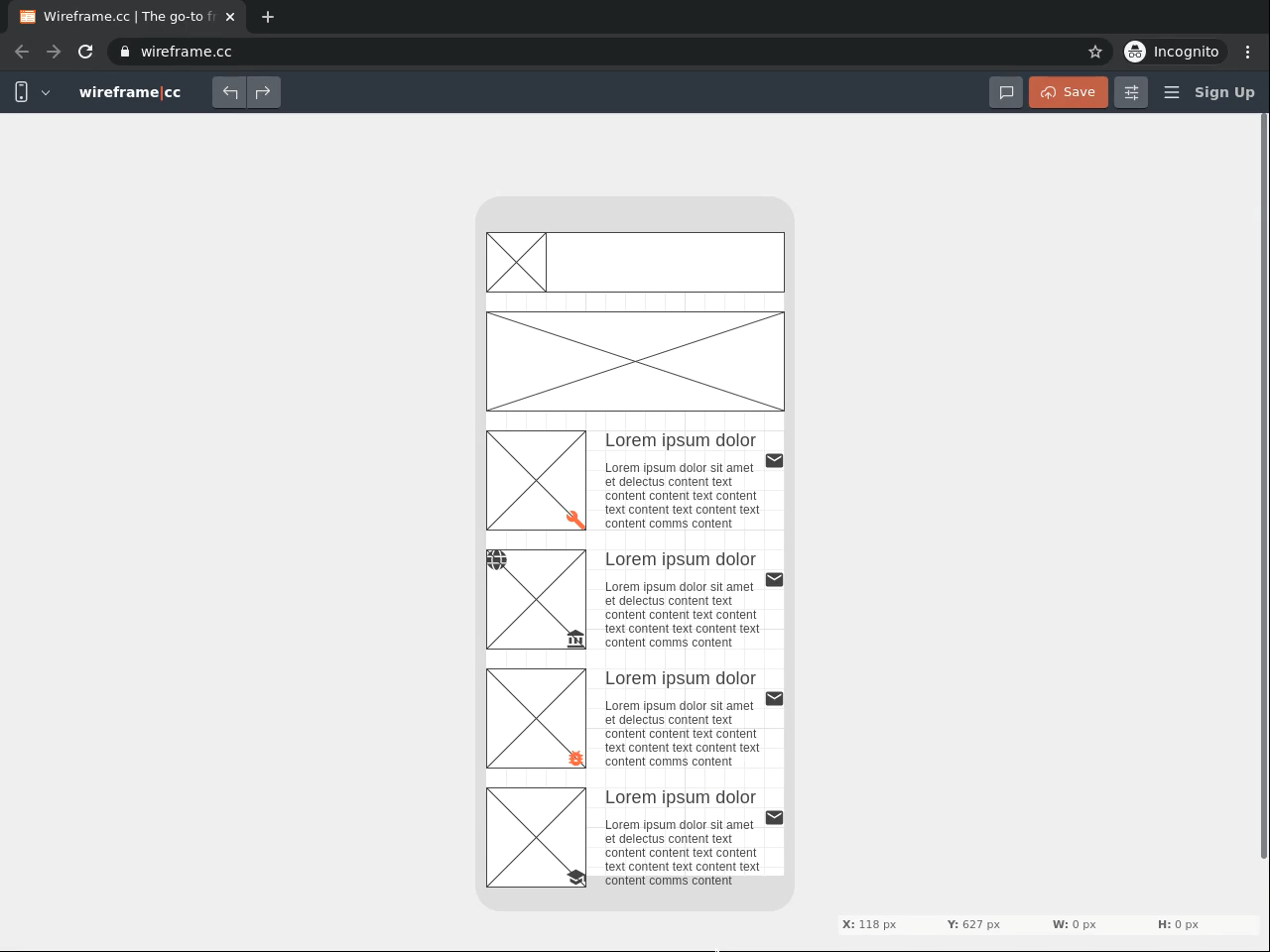Click the vertical page scrollbar
The width and height of the screenshot is (1270, 952).
click(1264, 486)
